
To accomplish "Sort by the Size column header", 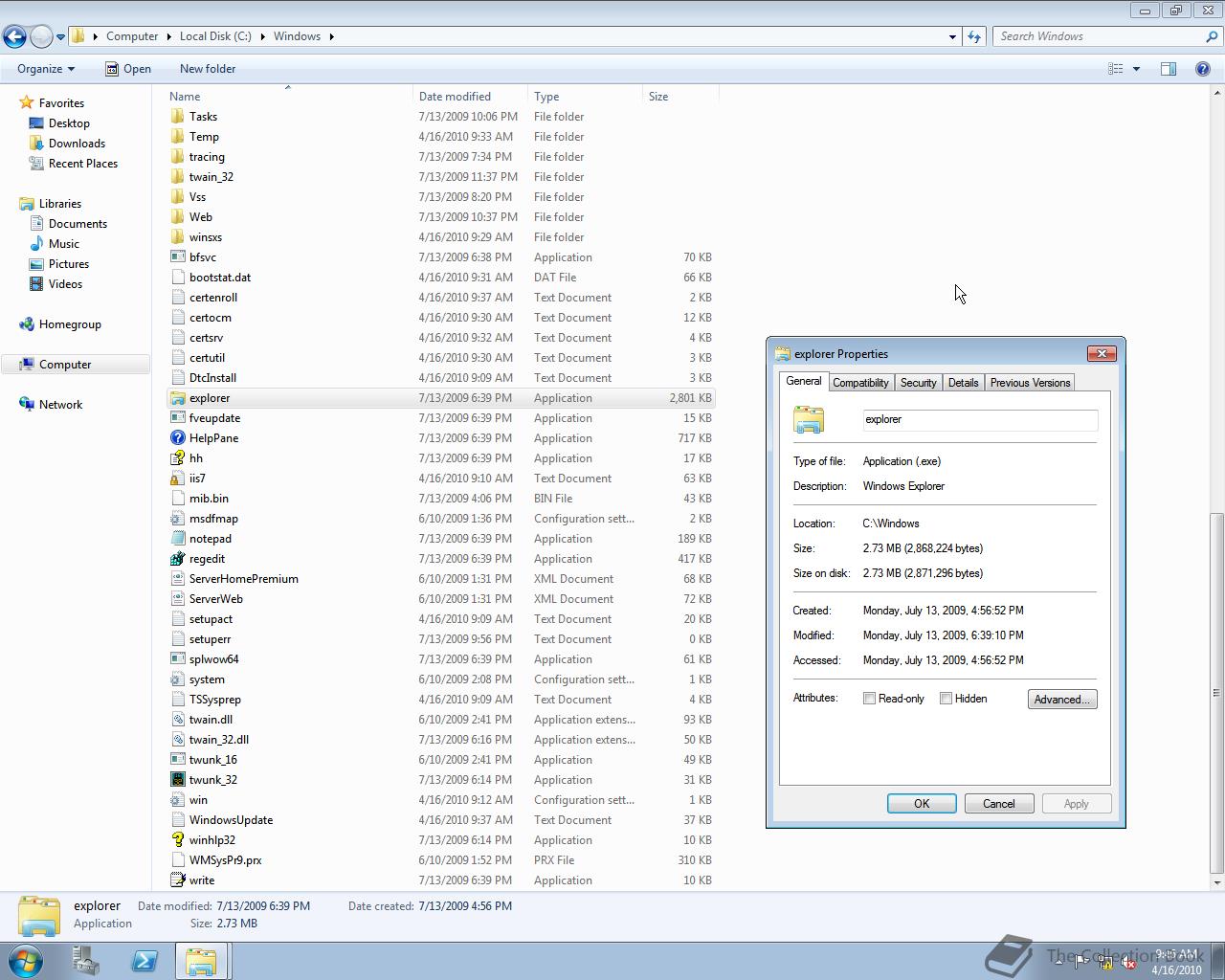I will (680, 97).
